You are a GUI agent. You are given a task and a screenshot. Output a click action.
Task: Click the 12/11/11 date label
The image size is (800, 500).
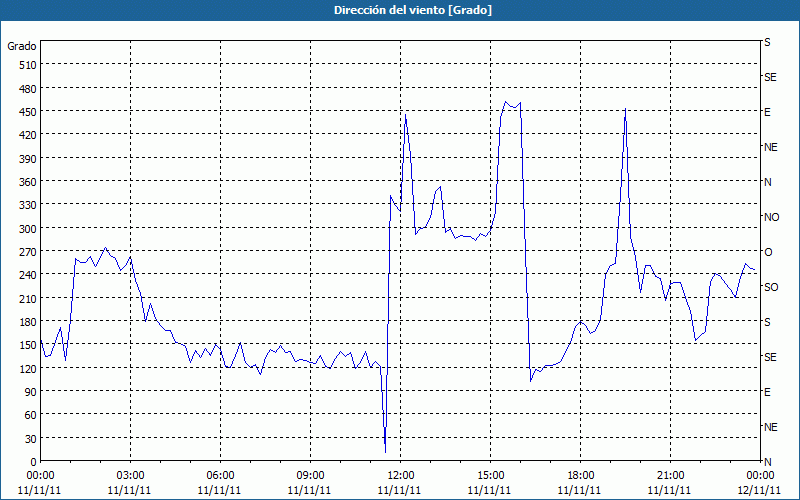pos(760,490)
